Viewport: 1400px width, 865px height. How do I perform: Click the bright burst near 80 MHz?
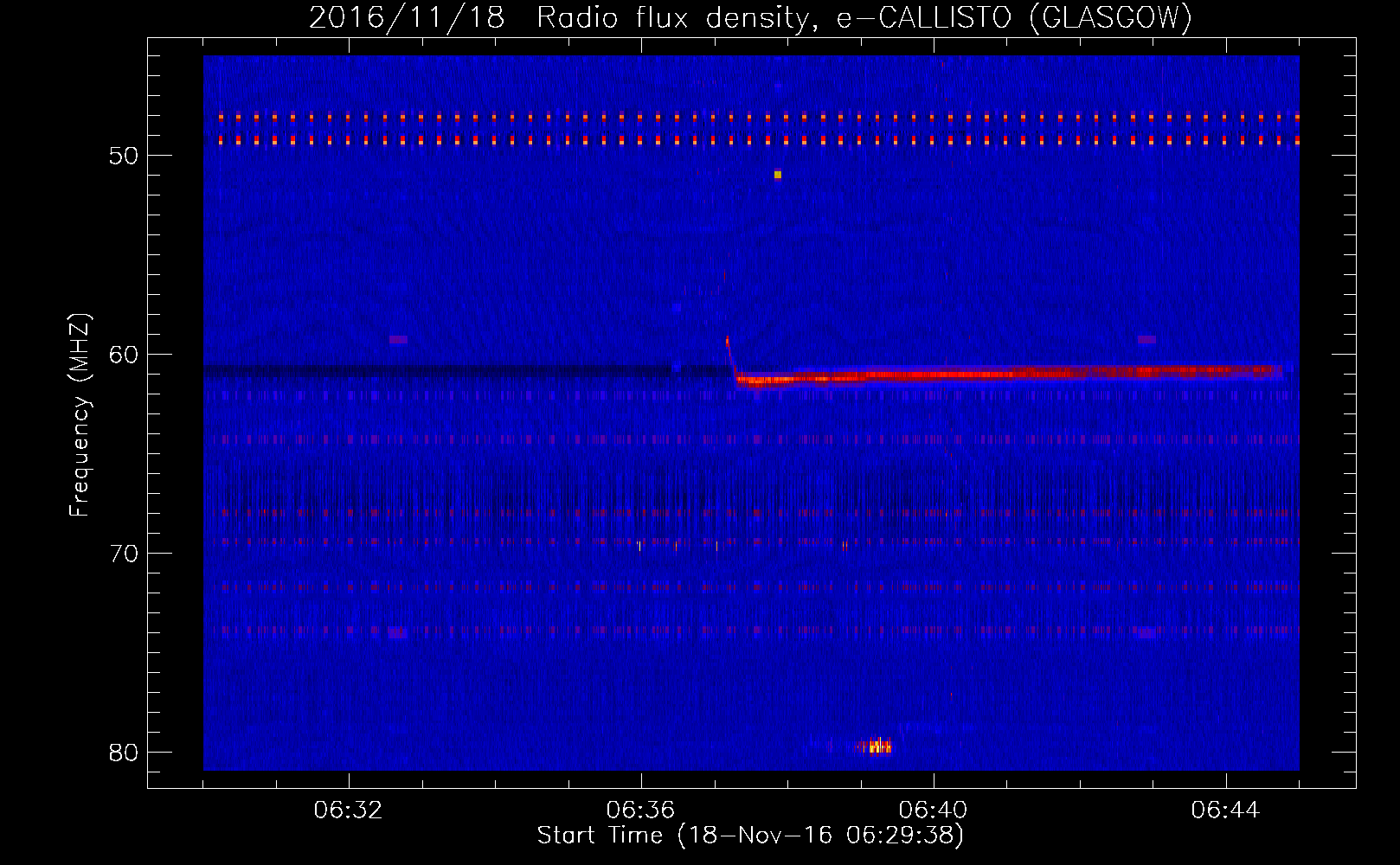[877, 746]
